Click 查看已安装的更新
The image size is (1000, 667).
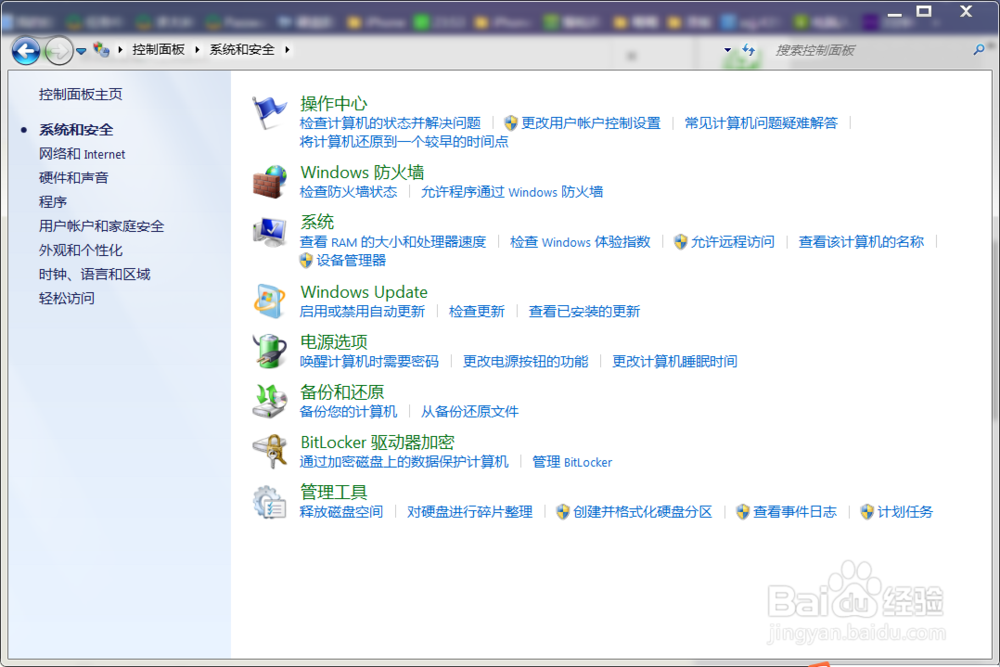pyautogui.click(x=584, y=311)
